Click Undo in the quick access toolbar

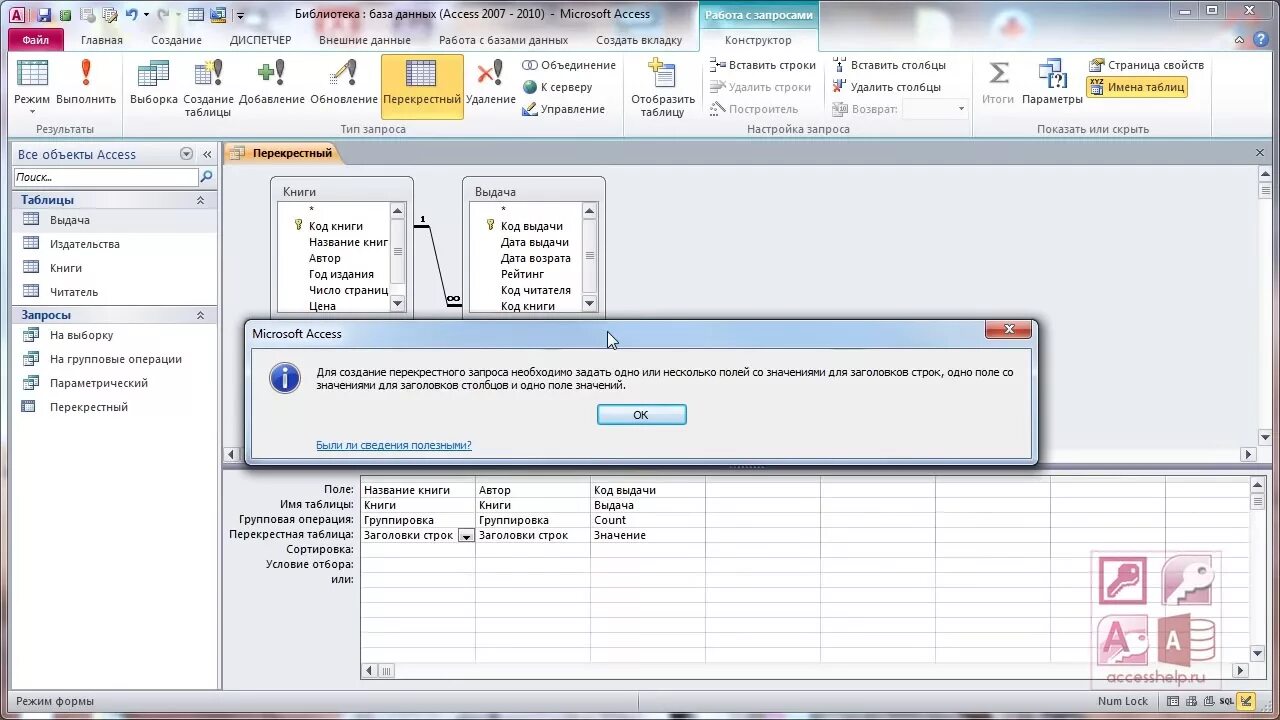point(131,15)
